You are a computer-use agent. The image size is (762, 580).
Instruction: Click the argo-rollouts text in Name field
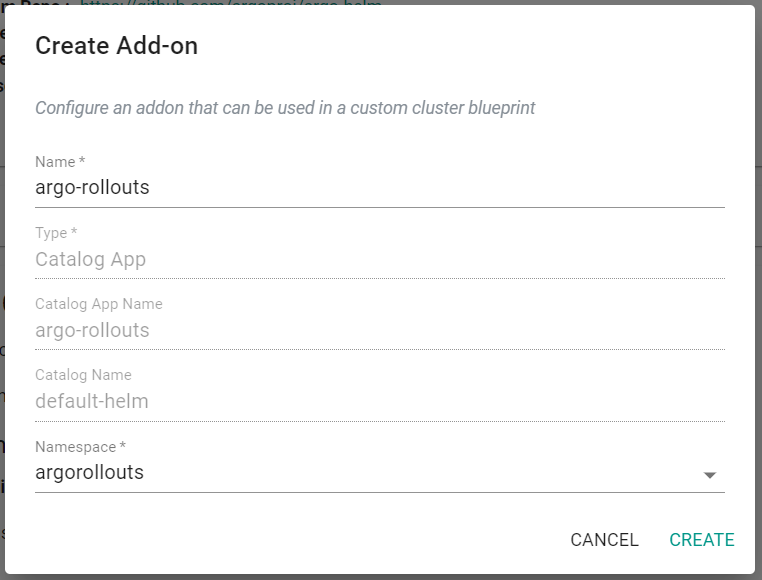coord(92,187)
